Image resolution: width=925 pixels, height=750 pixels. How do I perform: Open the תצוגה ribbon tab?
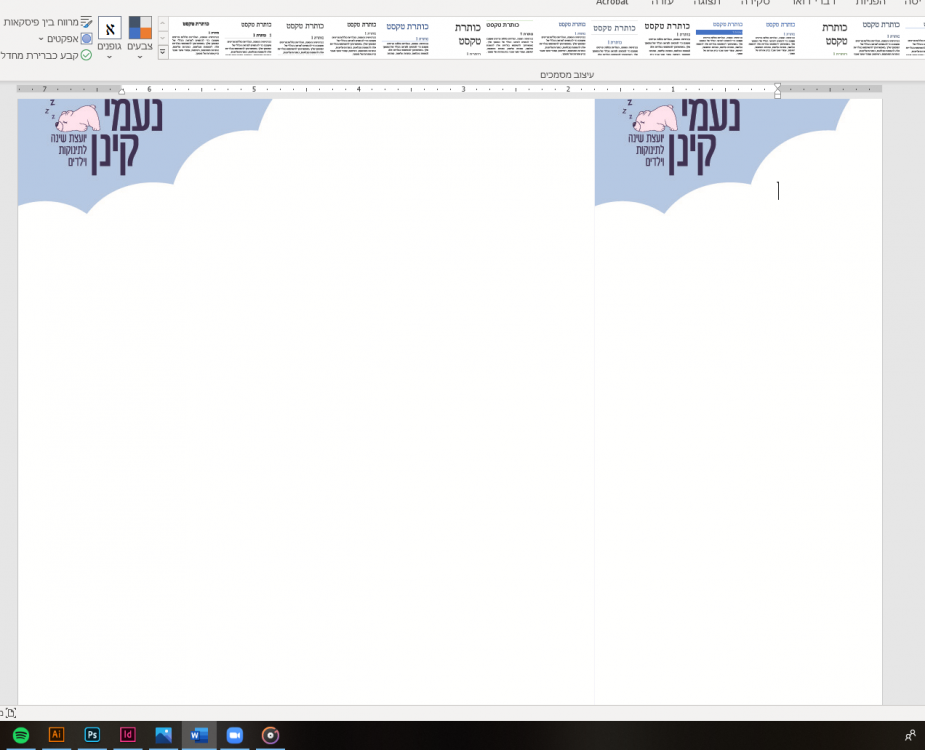click(x=707, y=2)
